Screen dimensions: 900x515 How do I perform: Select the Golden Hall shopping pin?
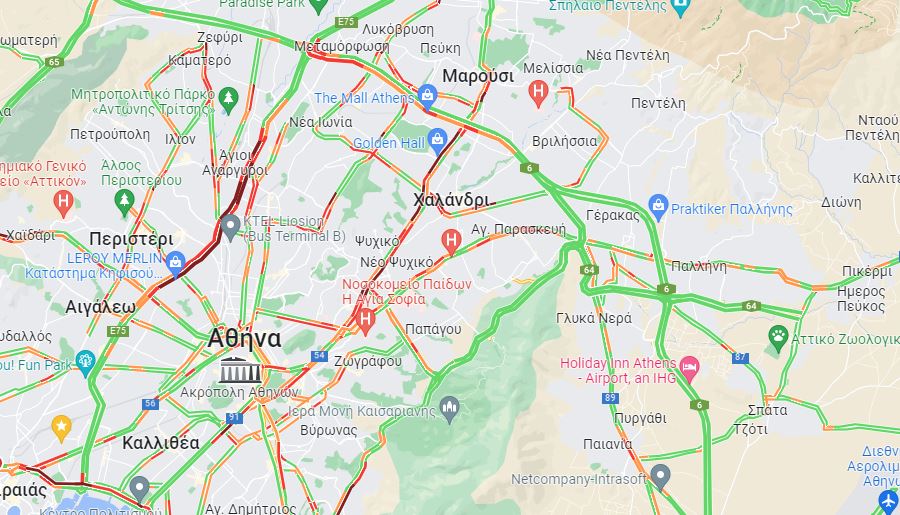coord(437,141)
